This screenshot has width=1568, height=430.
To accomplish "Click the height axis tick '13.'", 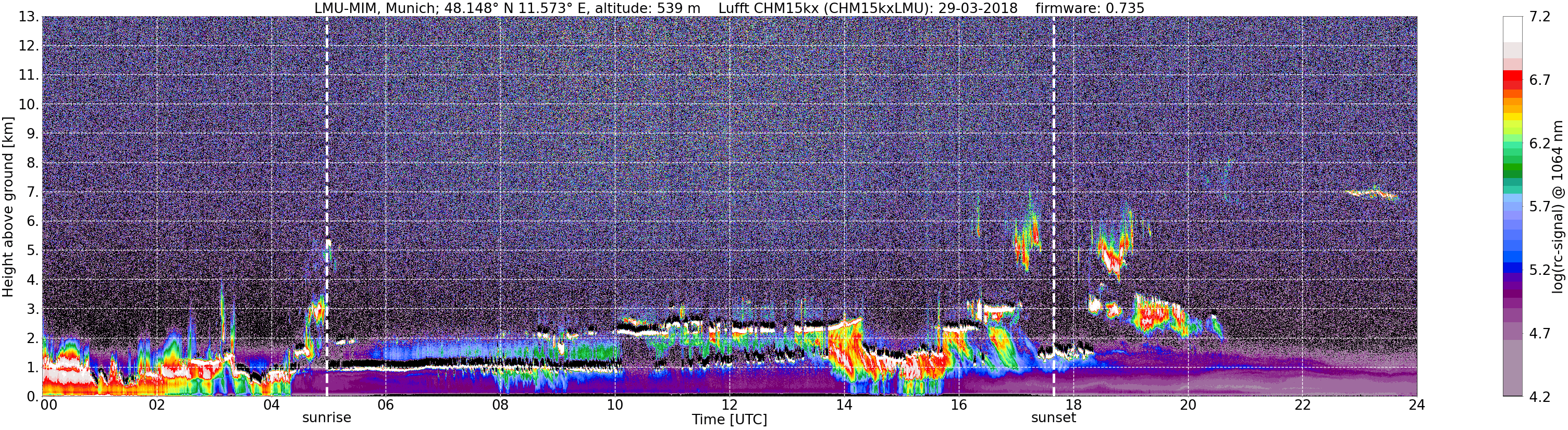I will tap(29, 17).
